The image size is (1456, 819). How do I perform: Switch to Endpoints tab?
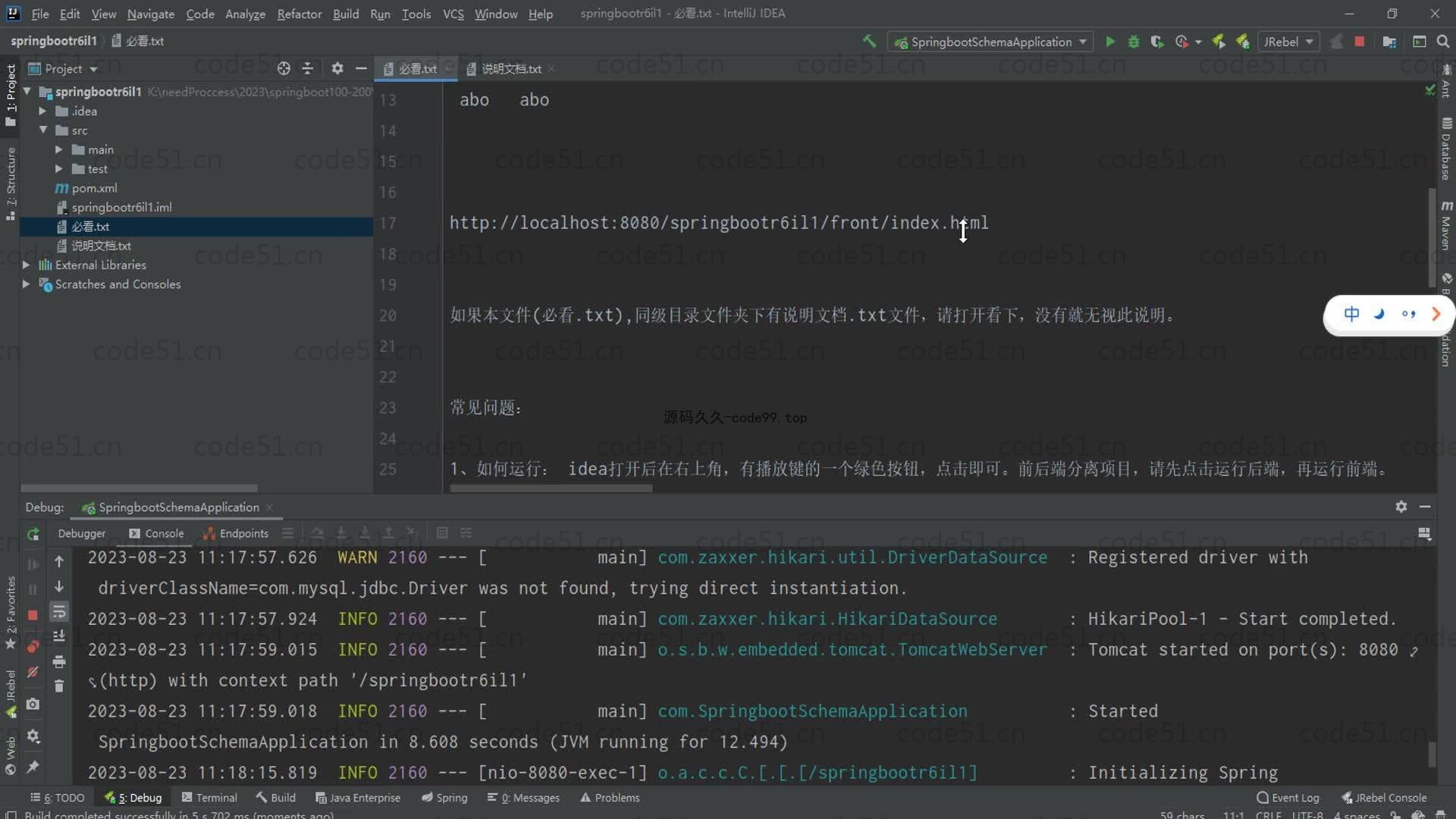236,533
